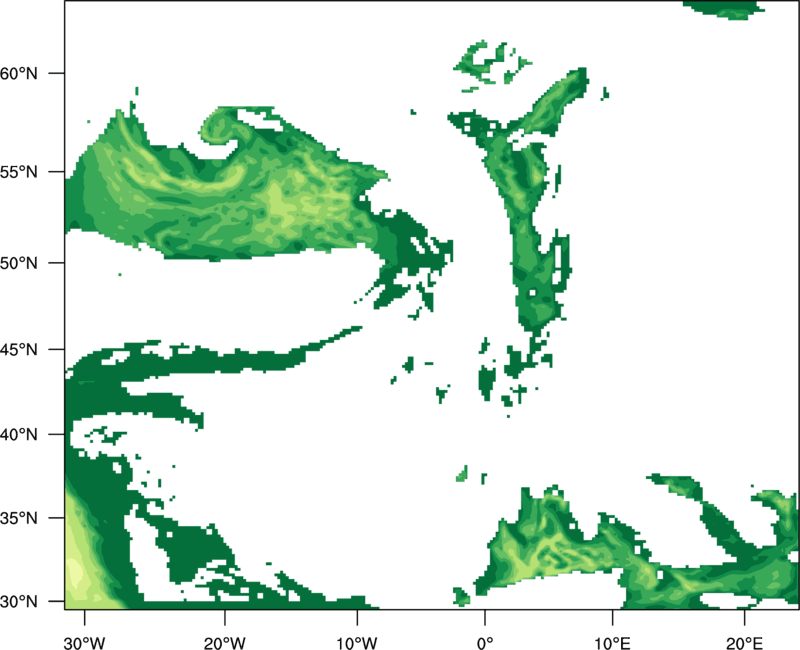Screen dimensions: 800x650
Task: Click the 50°N latitude label
Action: 19,263
